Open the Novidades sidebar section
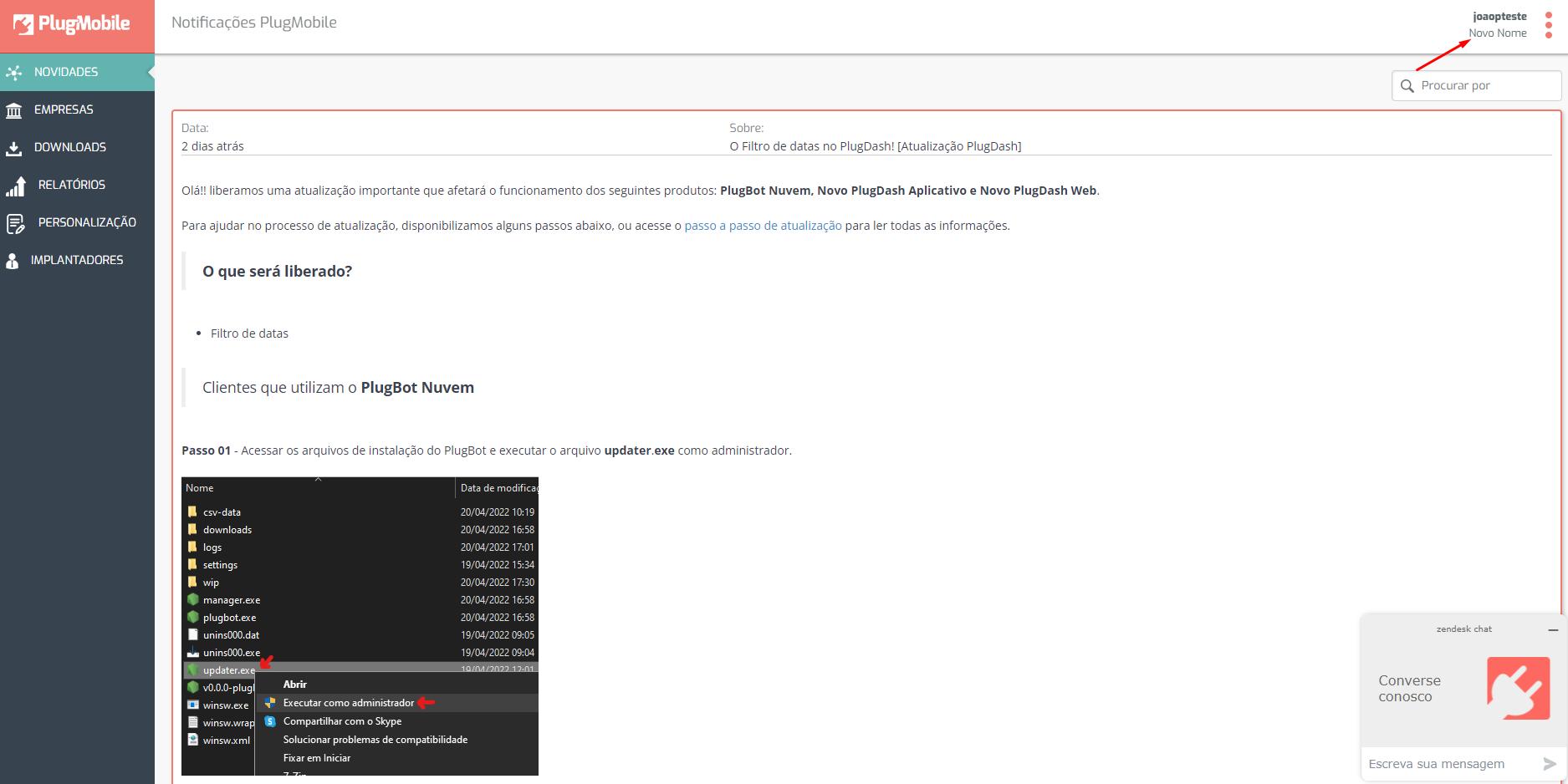The image size is (1568, 784). click(x=77, y=72)
